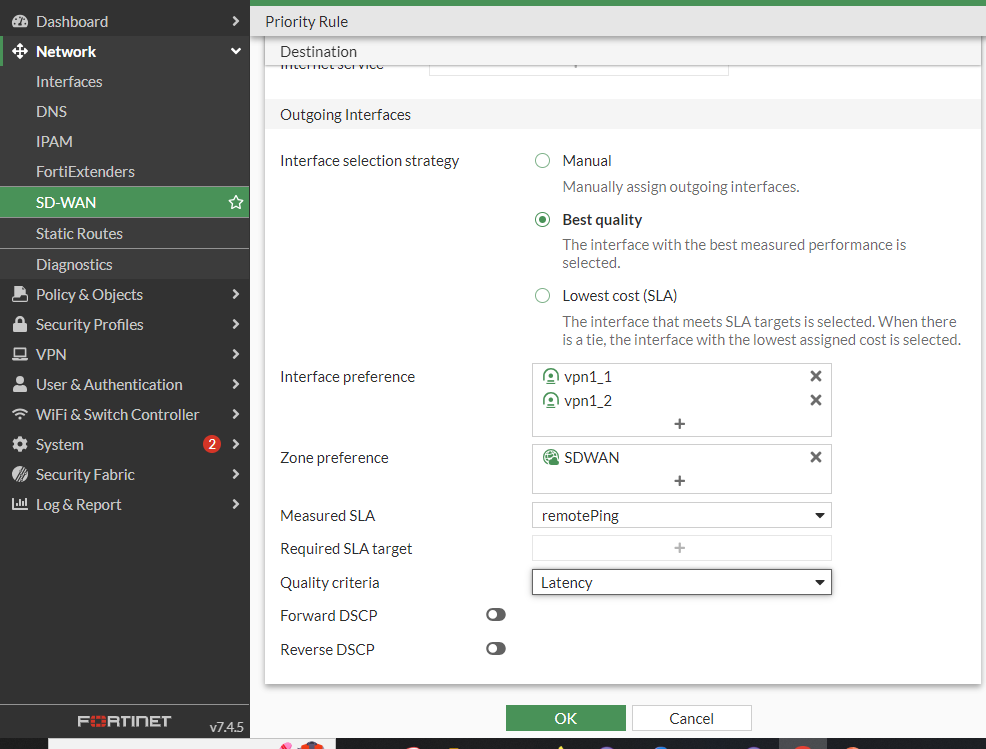This screenshot has height=749, width=986.
Task: Open the Measured SLA dropdown
Action: [x=682, y=516]
